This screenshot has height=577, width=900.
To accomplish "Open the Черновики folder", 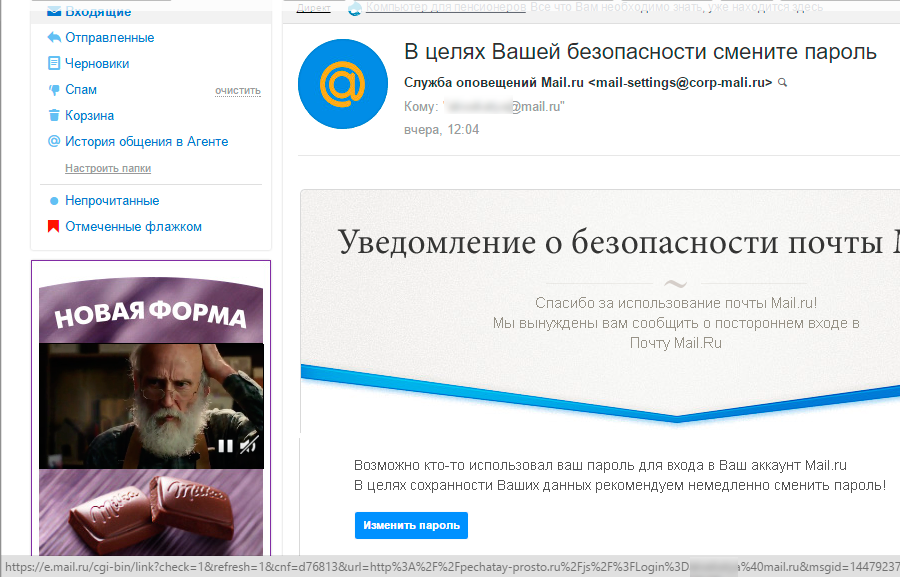I will 97,64.
